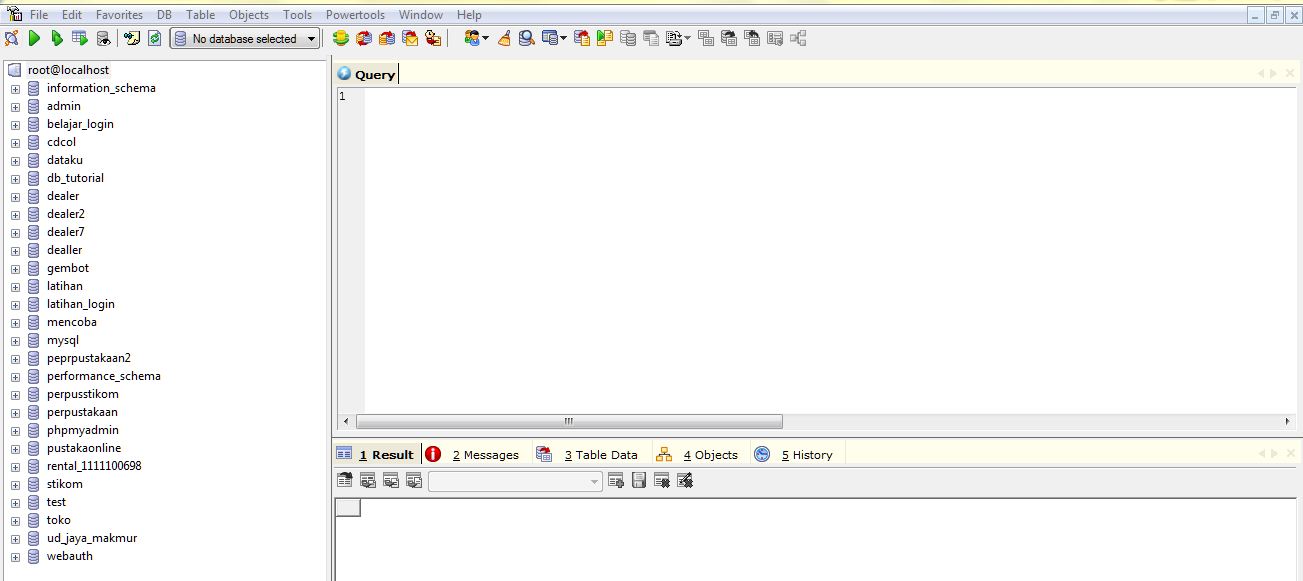
Task: Click the broom flush icon
Action: pyautogui.click(x=504, y=39)
